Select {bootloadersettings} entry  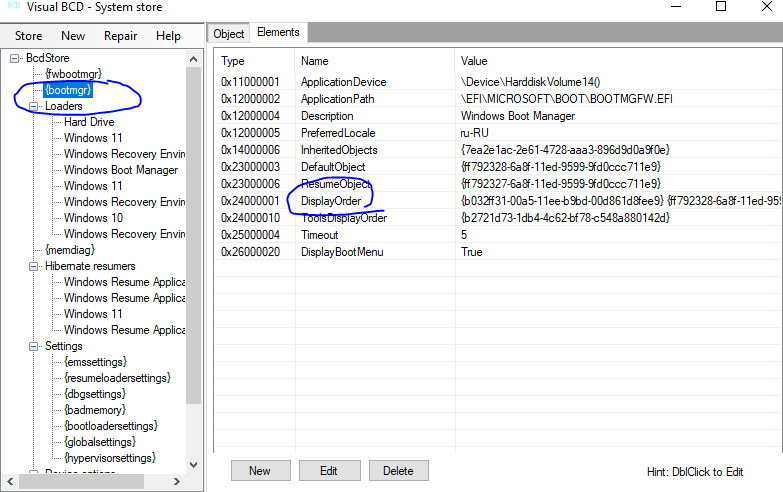click(111, 426)
